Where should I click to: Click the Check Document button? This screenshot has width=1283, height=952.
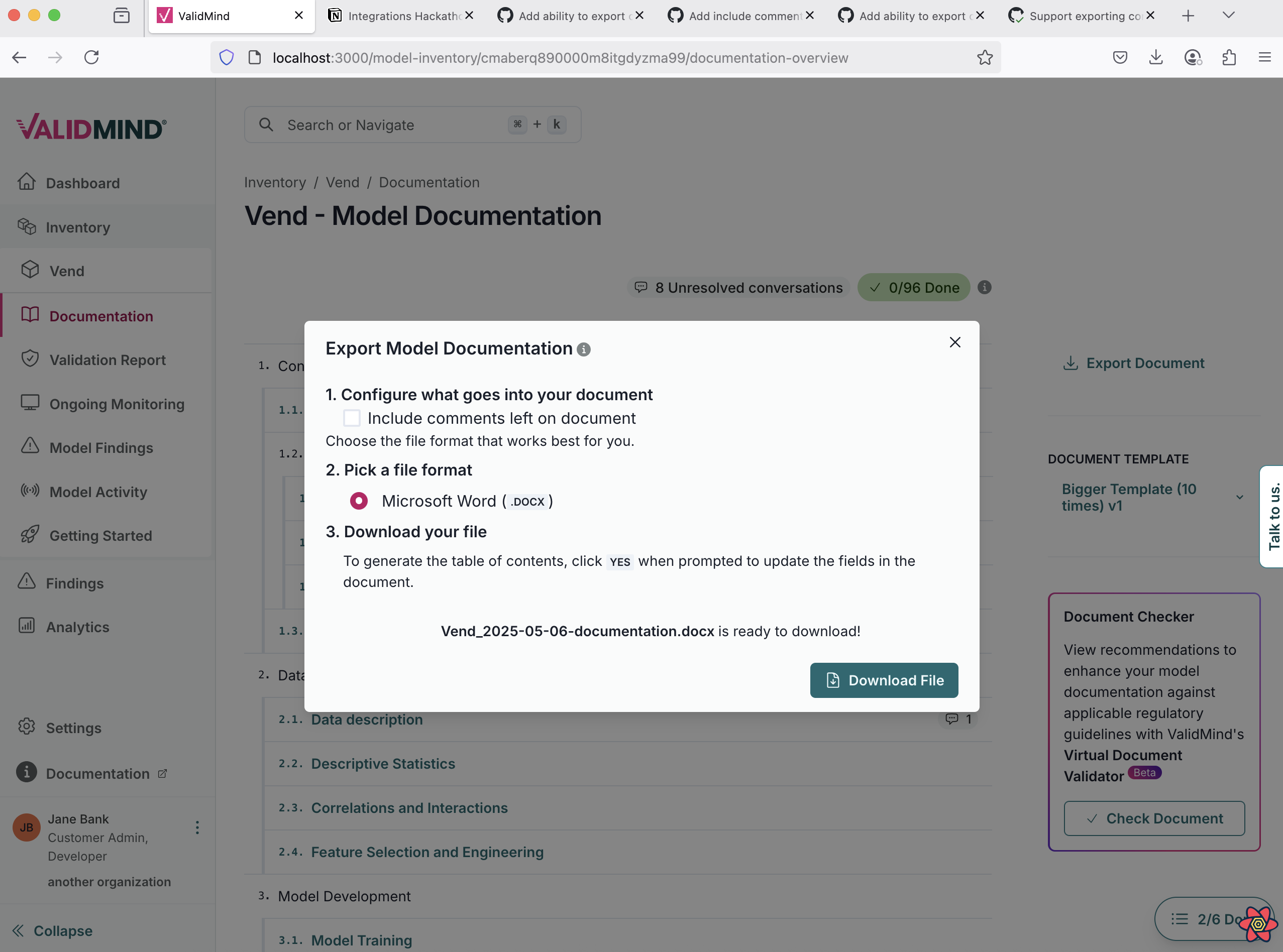[x=1153, y=818]
